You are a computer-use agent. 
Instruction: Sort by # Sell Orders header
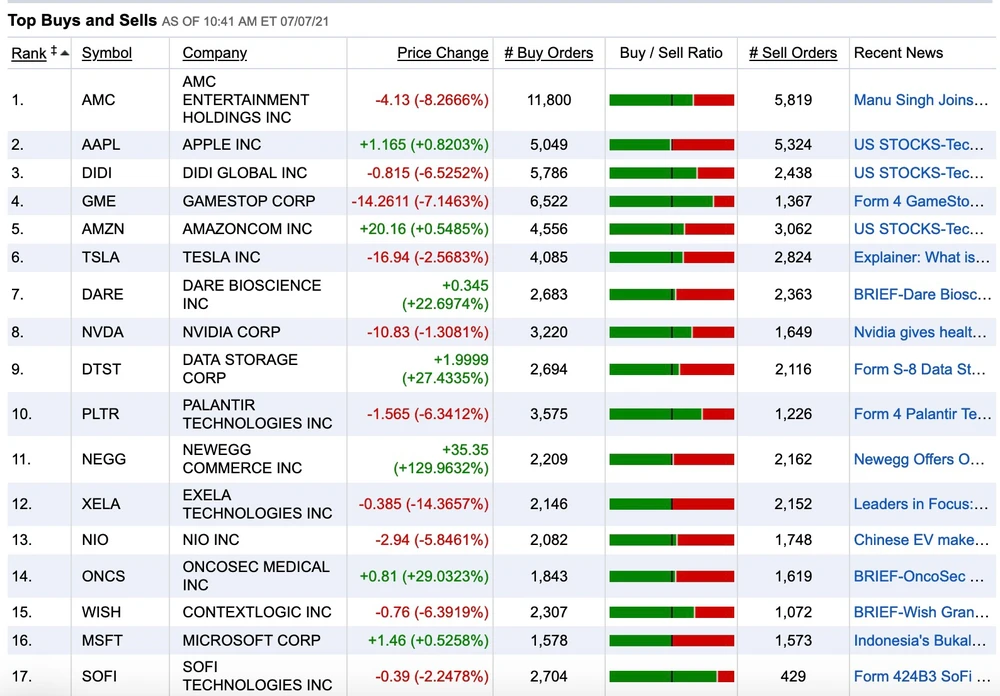793,53
